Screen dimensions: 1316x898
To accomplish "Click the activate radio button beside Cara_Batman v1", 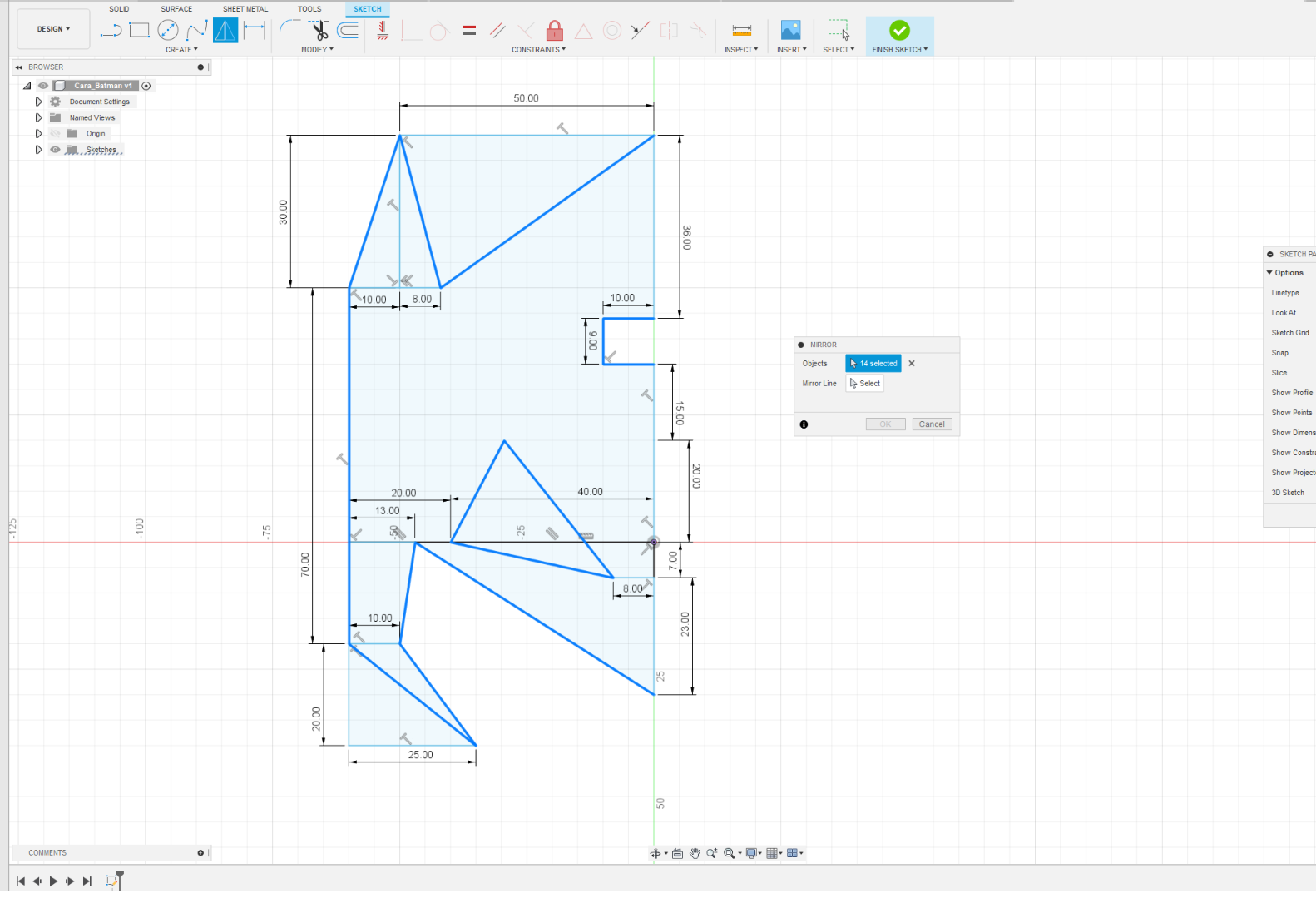I will (146, 86).
